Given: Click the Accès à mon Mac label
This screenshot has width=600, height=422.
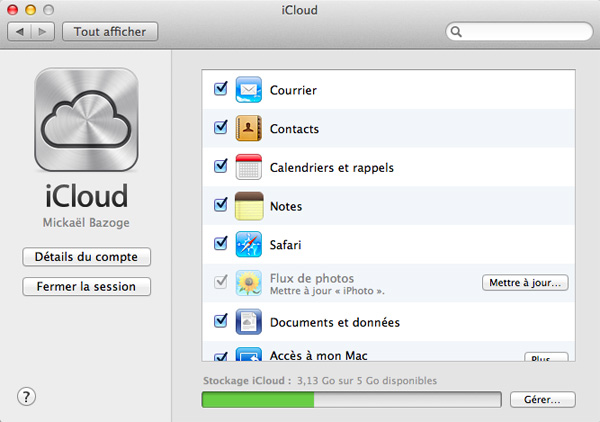Looking at the screenshot, I should 318,355.
